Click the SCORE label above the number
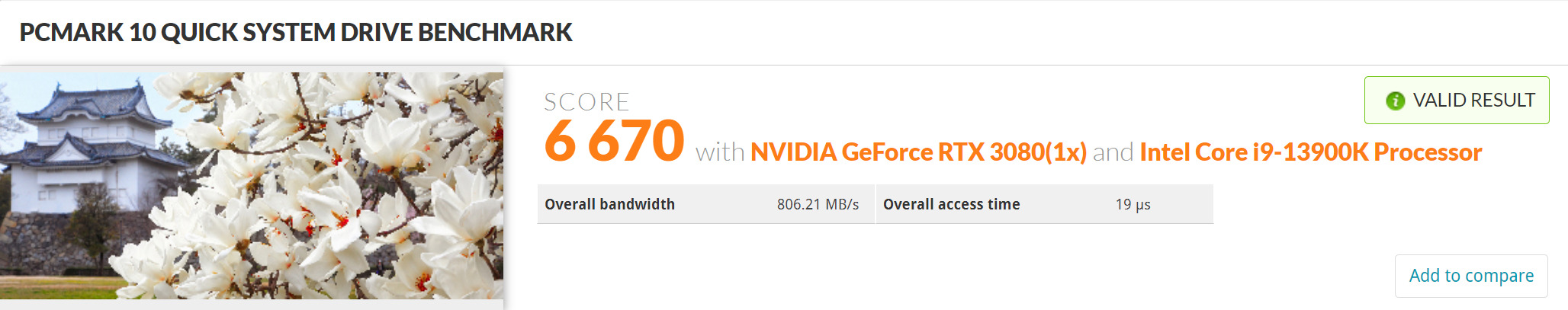The width and height of the screenshot is (1568, 310). [x=586, y=102]
